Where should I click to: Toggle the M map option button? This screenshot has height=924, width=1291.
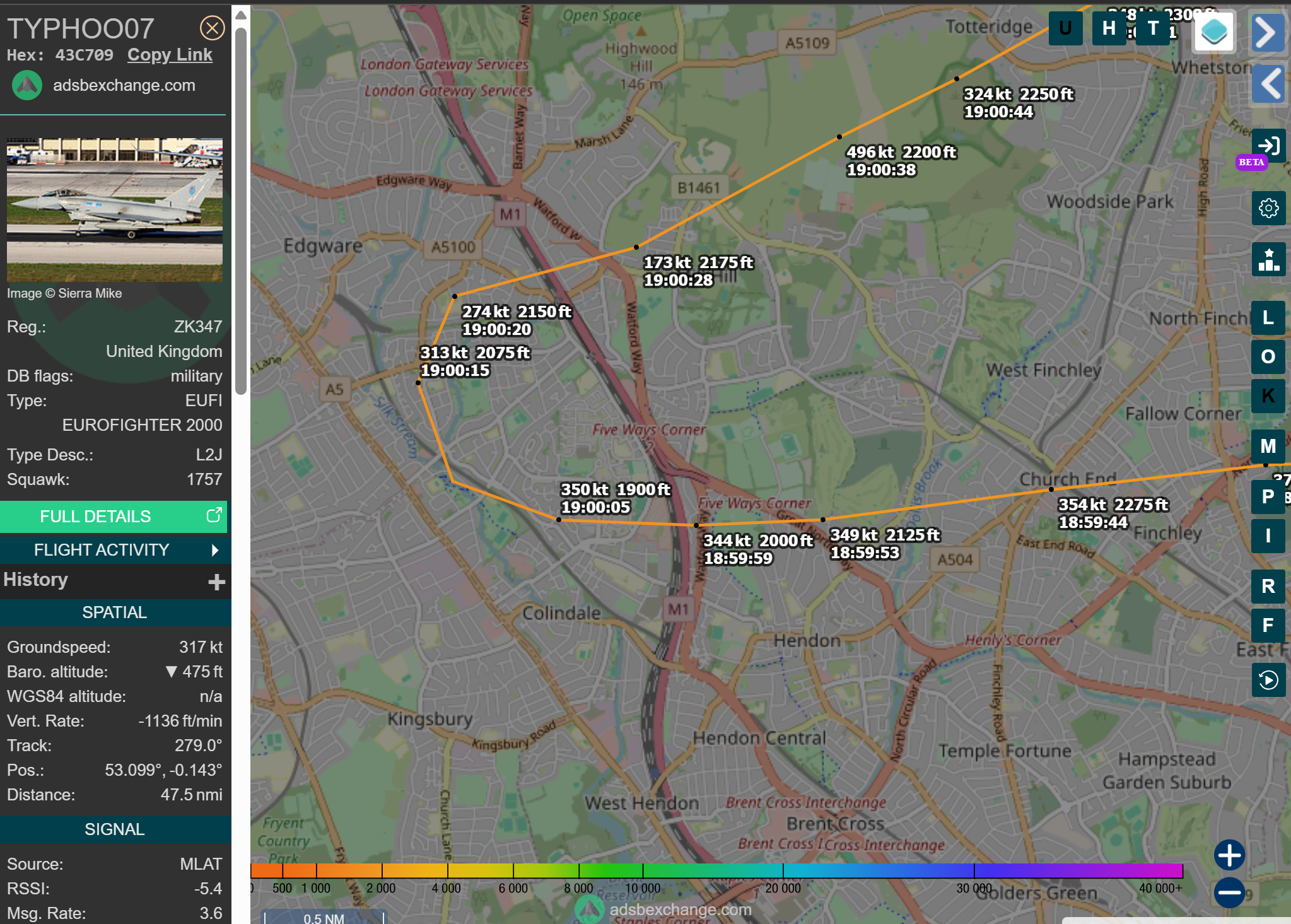pos(1268,446)
